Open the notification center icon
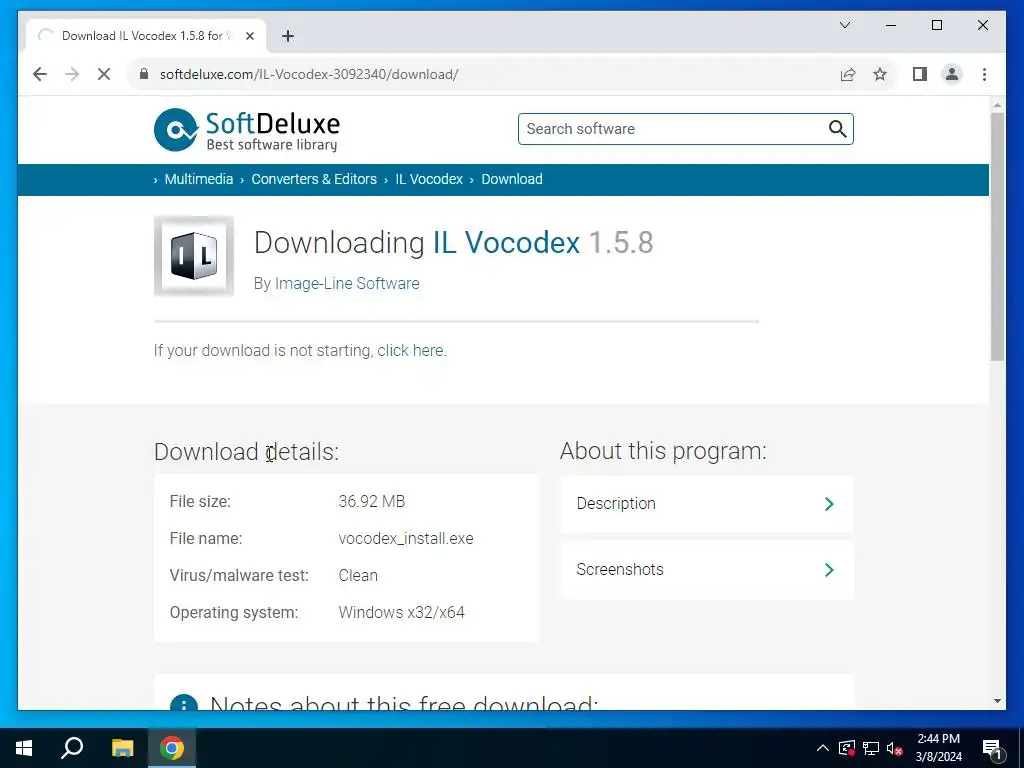1024x768 pixels. pyautogui.click(x=992, y=749)
